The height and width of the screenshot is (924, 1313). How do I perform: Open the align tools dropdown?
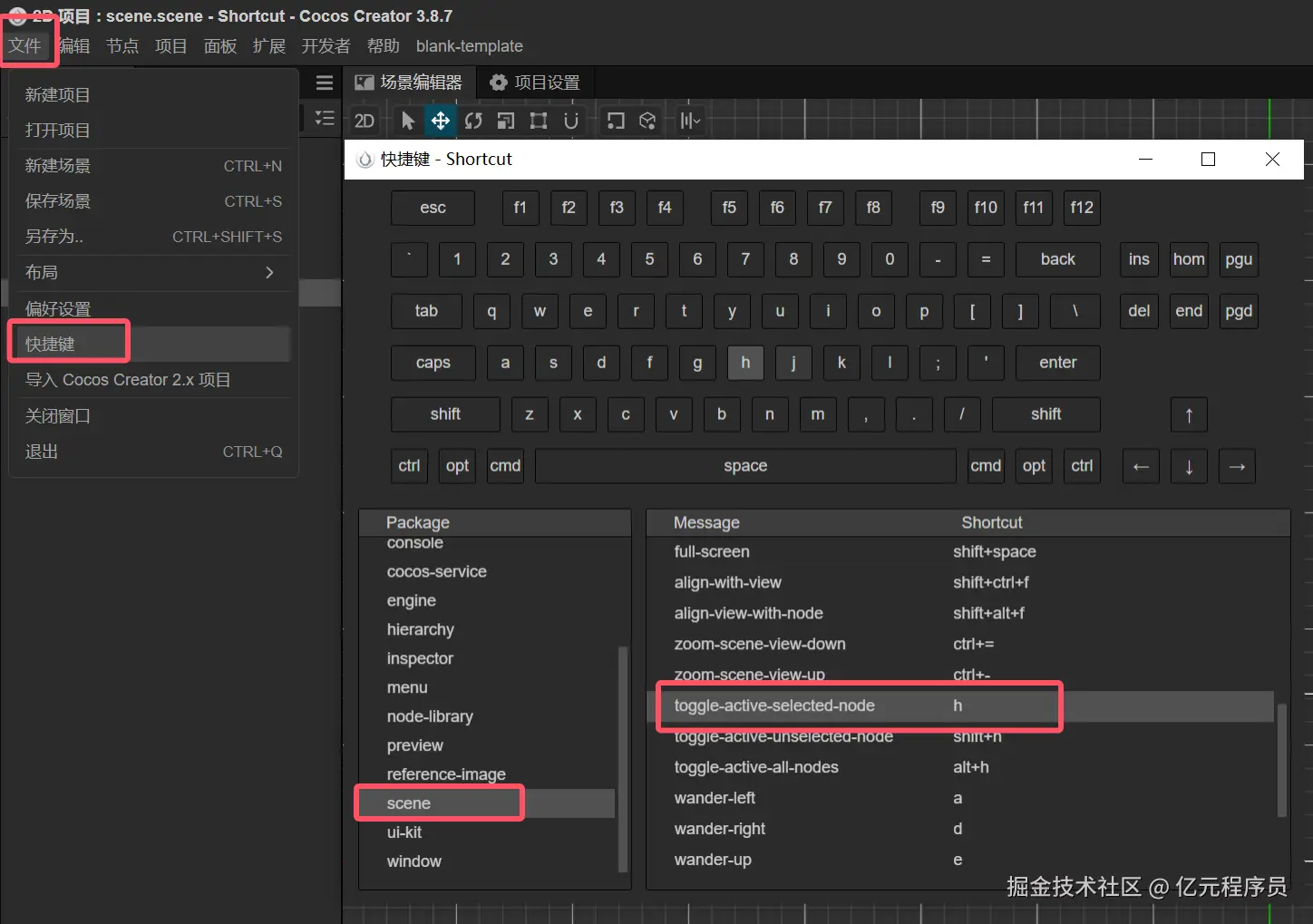point(690,121)
